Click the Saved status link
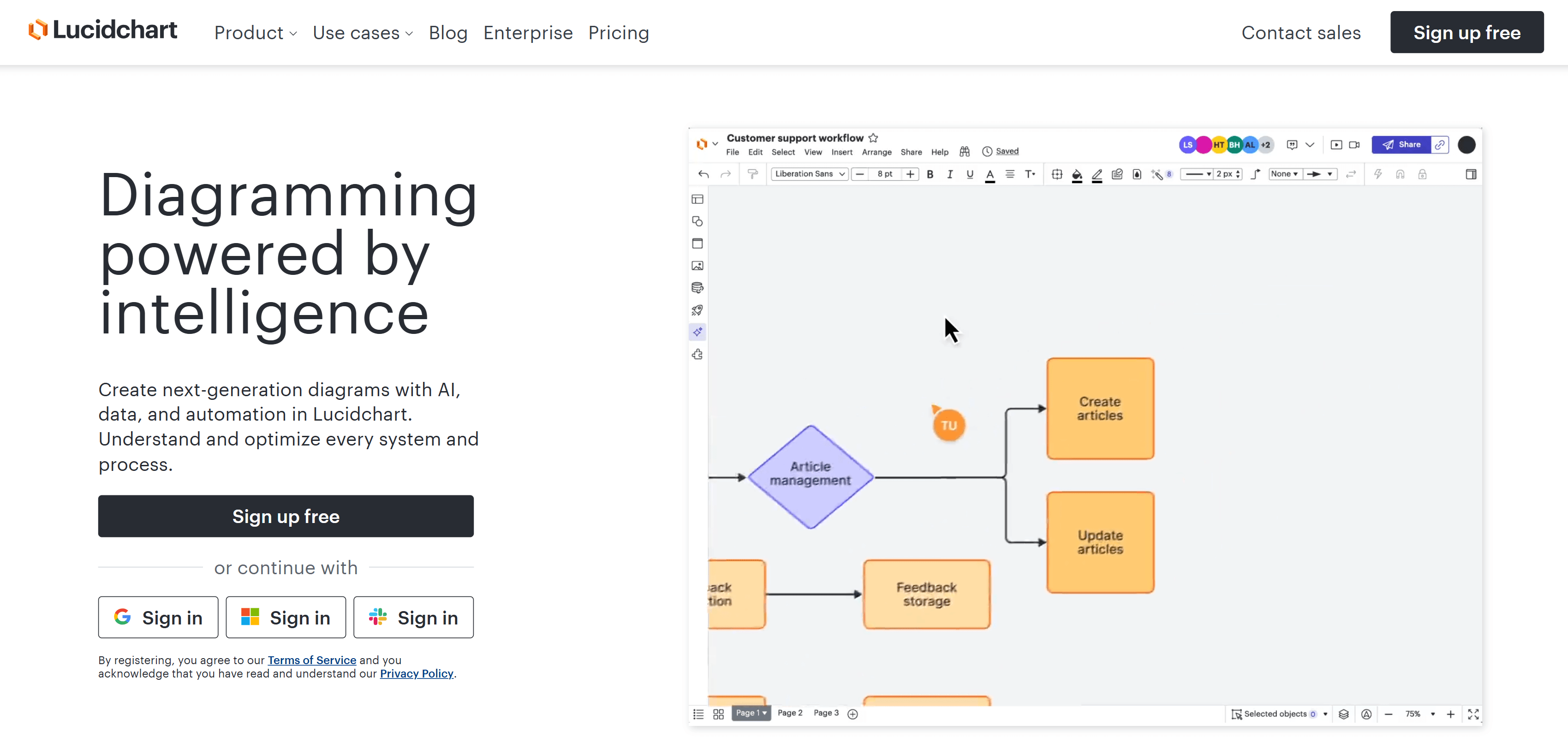Screen dimensions: 1568x737 coord(1007,151)
